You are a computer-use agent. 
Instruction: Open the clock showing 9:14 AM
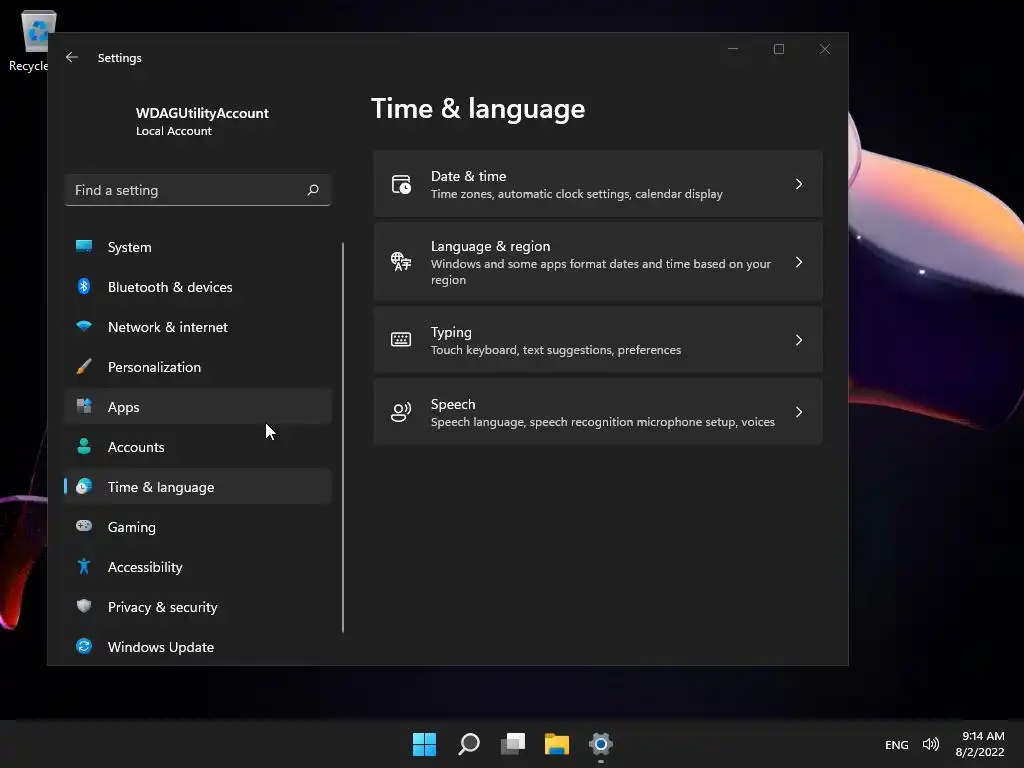point(980,744)
